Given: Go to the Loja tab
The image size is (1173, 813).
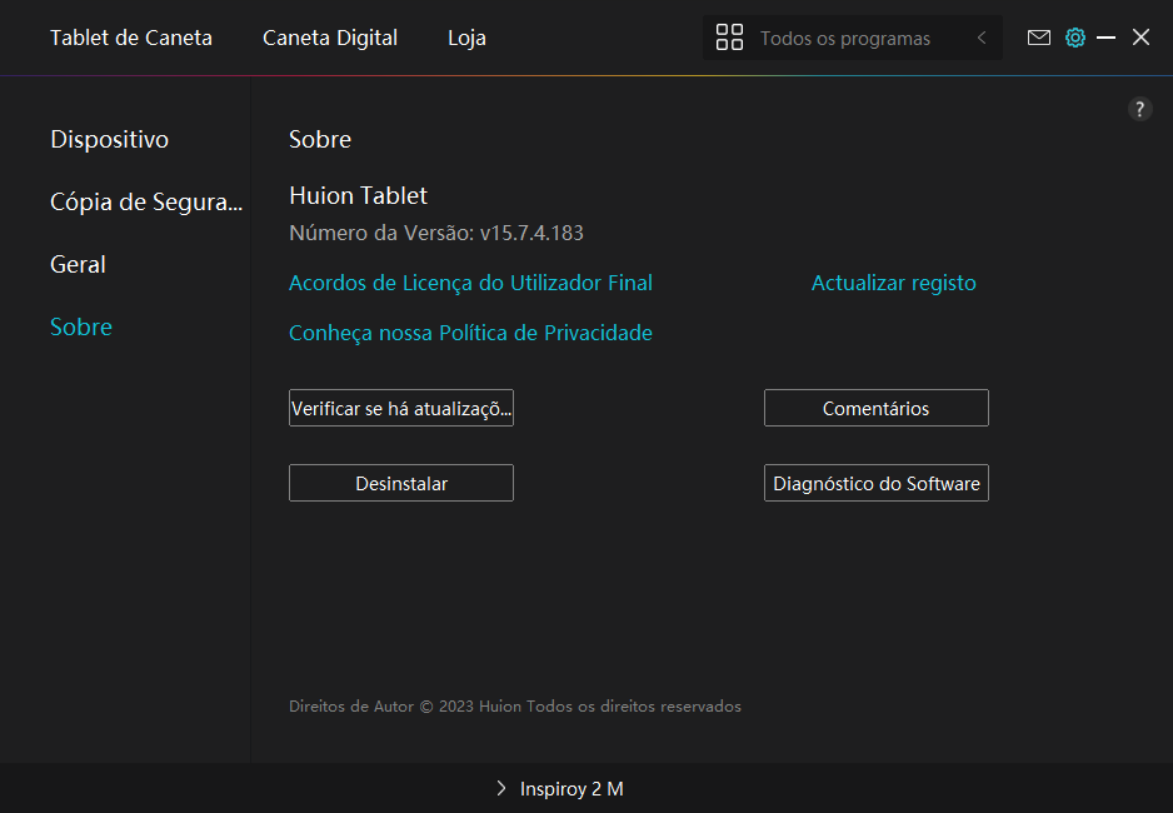Looking at the screenshot, I should (467, 38).
